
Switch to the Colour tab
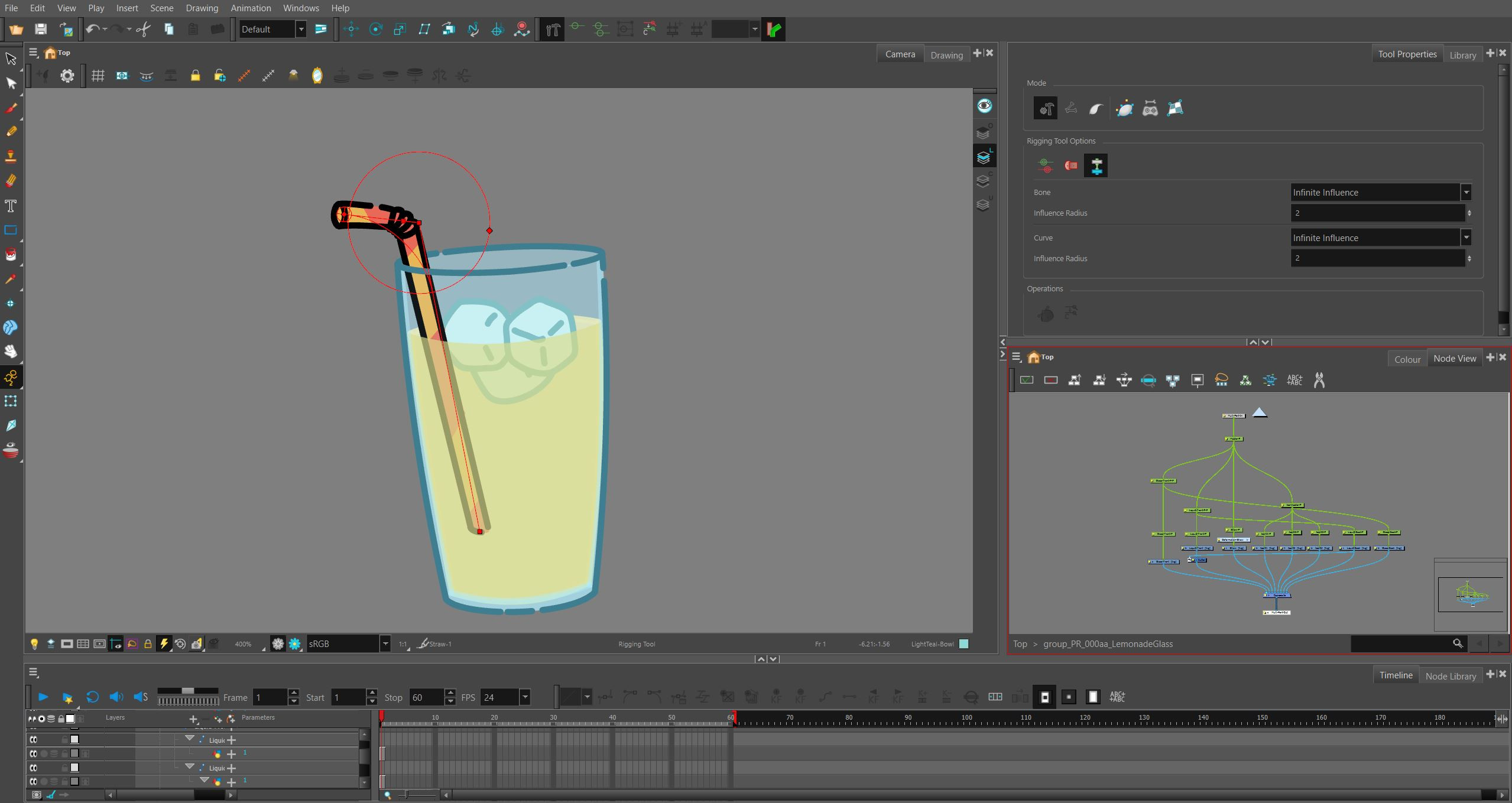click(x=1407, y=359)
